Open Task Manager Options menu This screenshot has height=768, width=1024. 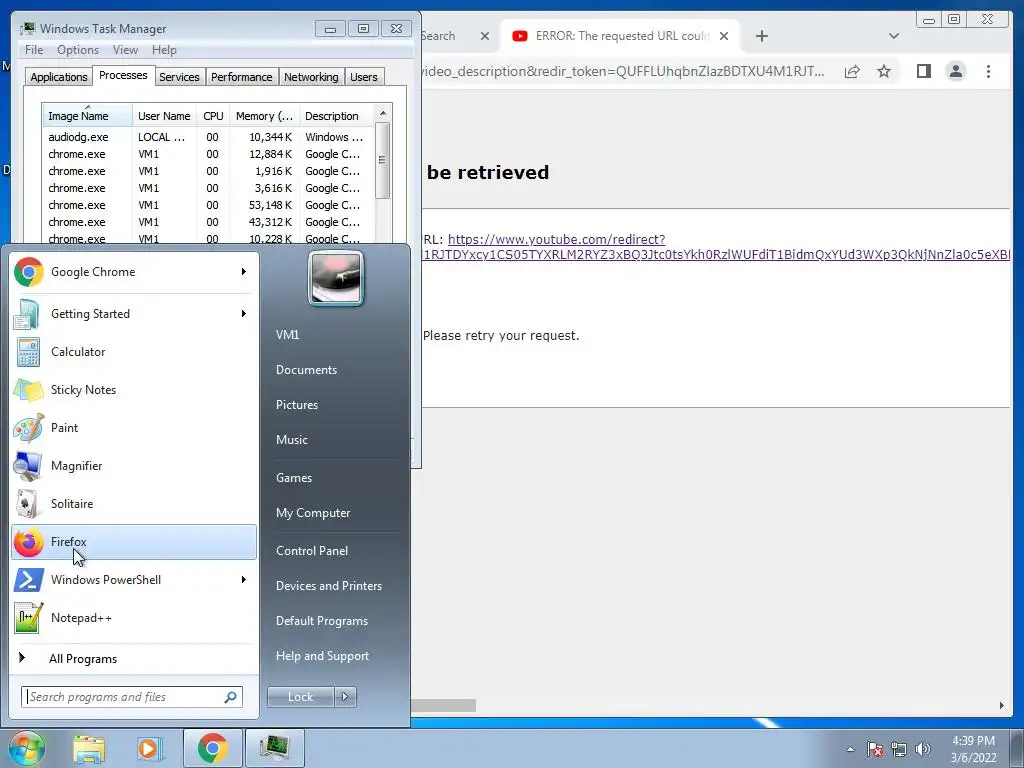(x=78, y=50)
